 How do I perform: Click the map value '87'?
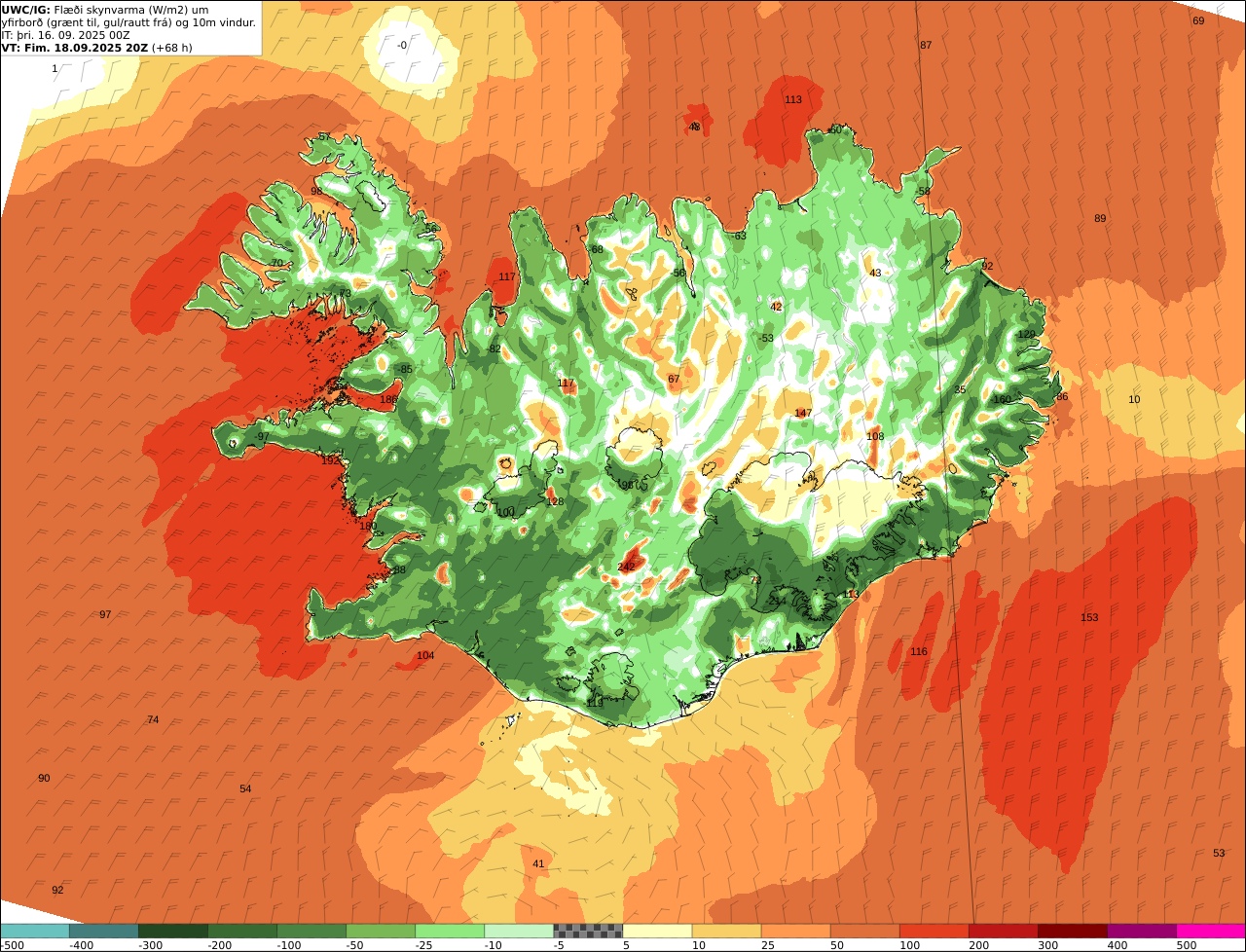pyautogui.click(x=926, y=45)
